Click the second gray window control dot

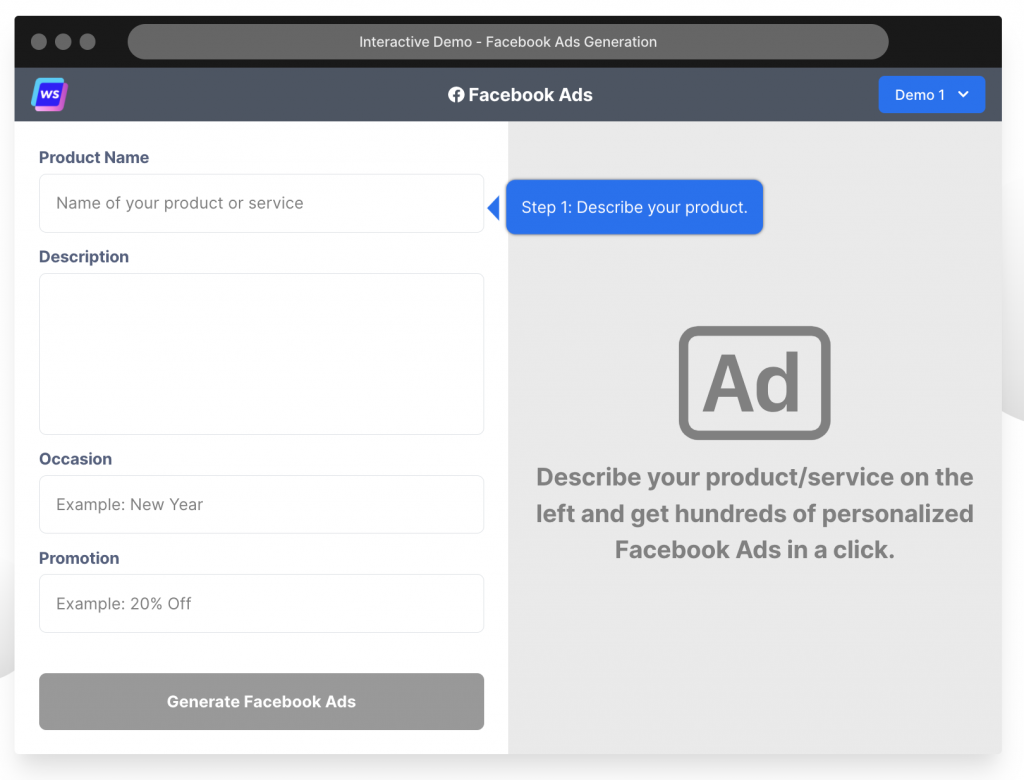[63, 42]
